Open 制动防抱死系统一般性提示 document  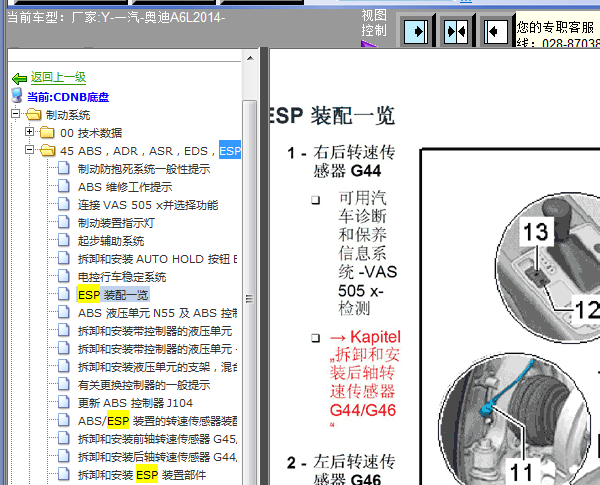tap(144, 169)
